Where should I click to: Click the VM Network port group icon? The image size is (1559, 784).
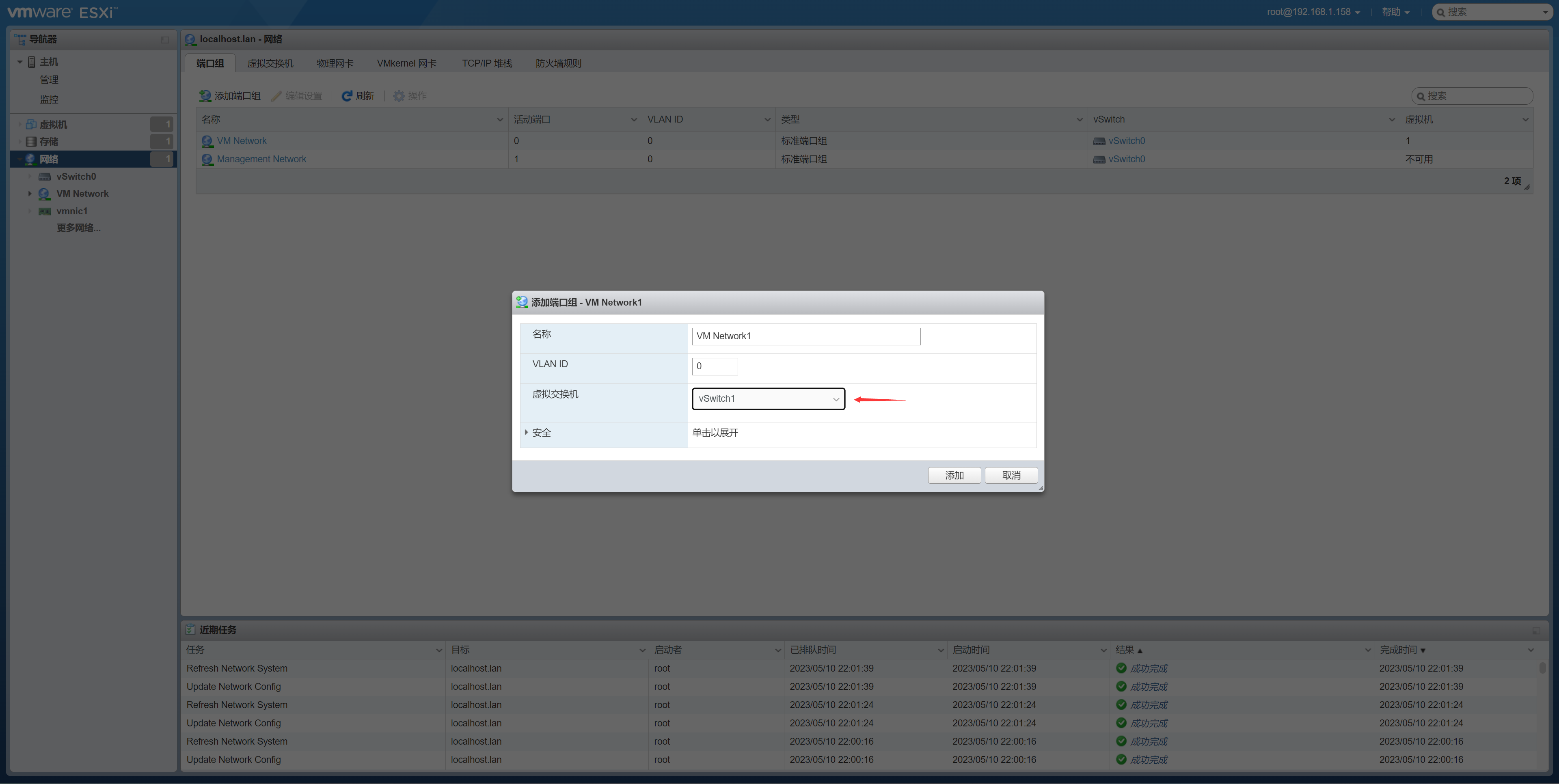click(207, 141)
